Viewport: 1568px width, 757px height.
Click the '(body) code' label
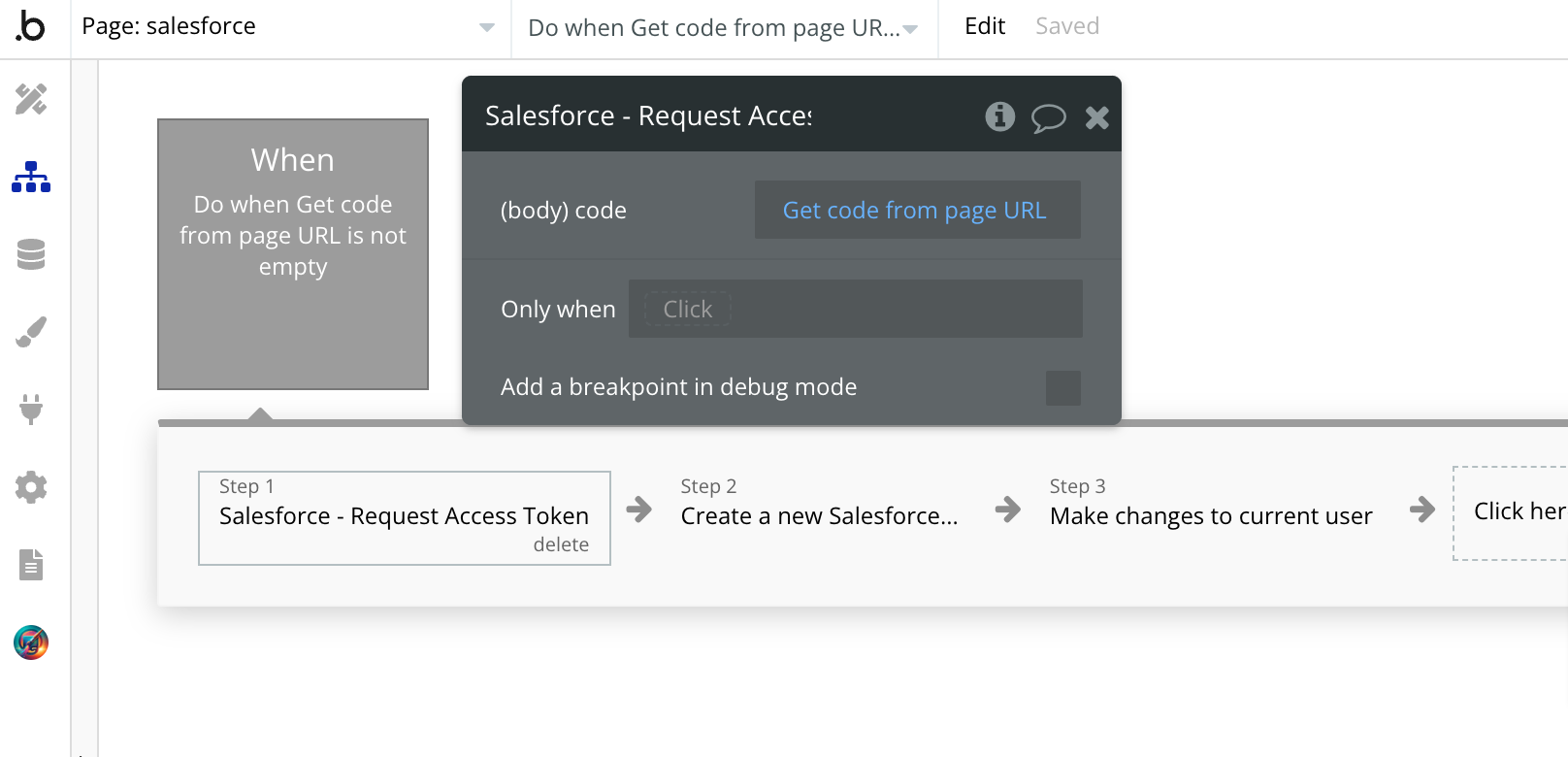564,211
